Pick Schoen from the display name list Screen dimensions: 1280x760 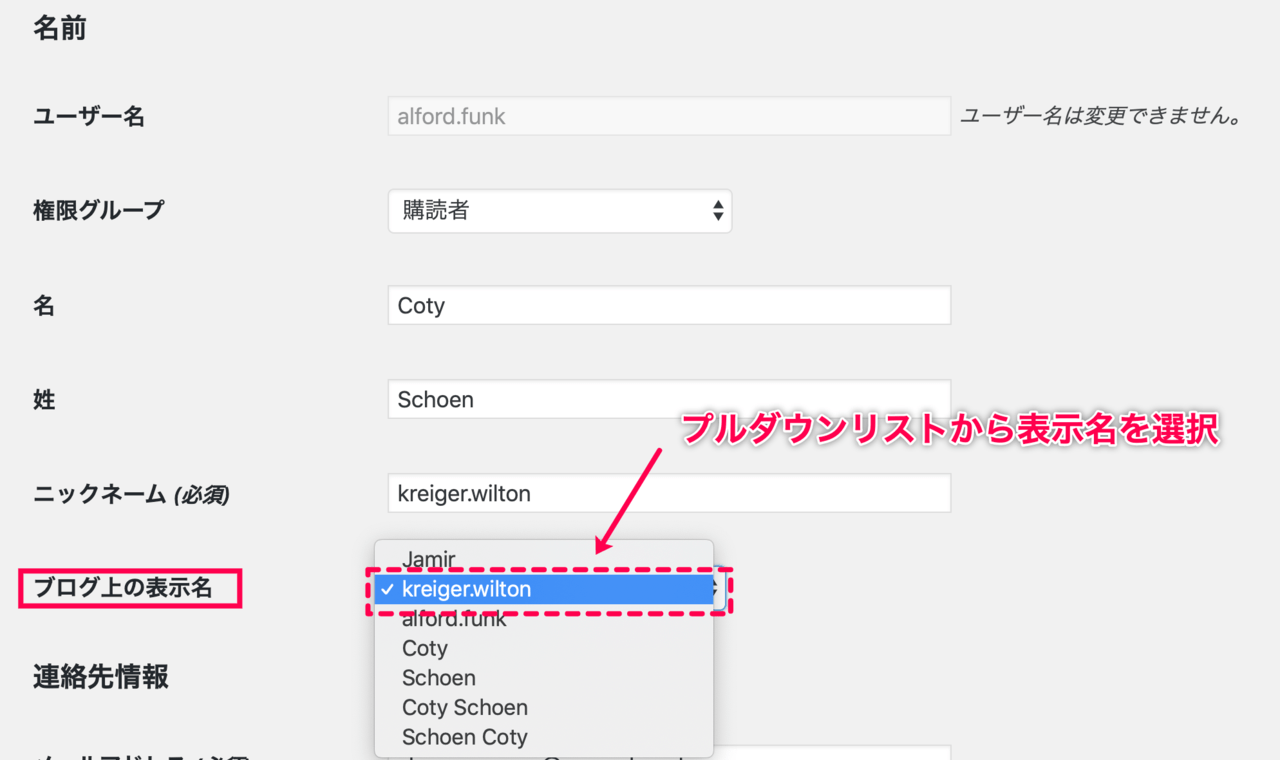tap(544, 678)
